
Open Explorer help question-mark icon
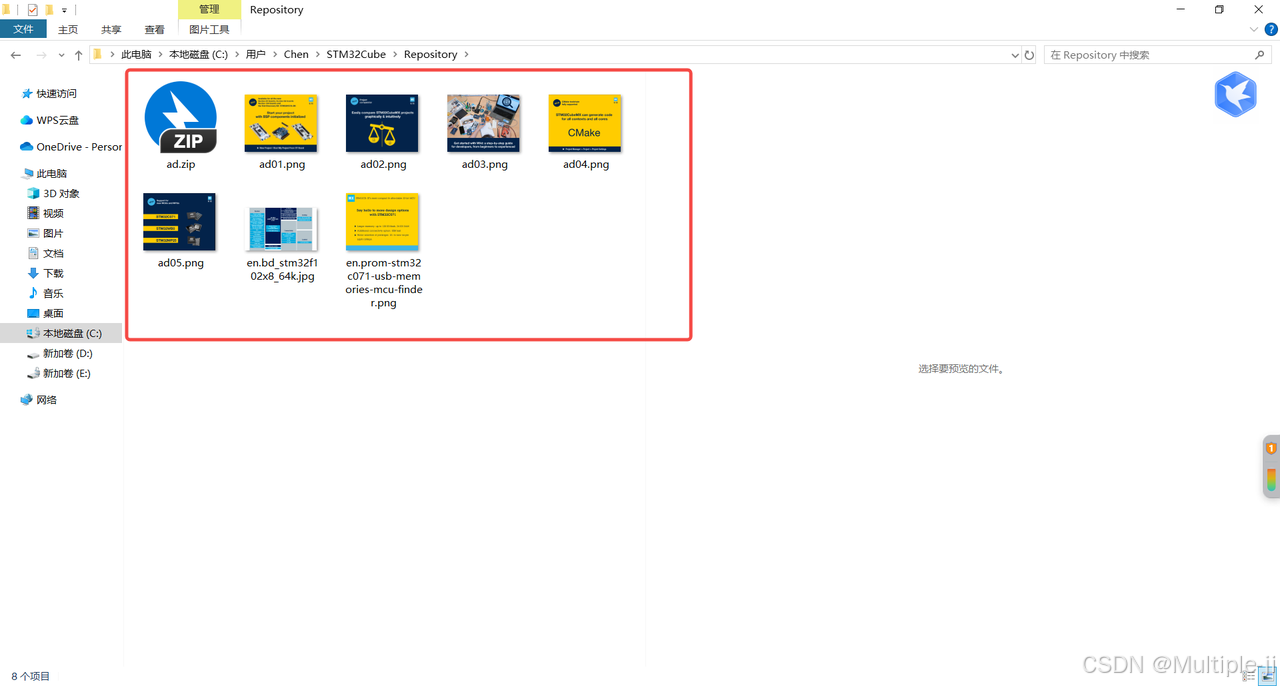pos(1270,30)
